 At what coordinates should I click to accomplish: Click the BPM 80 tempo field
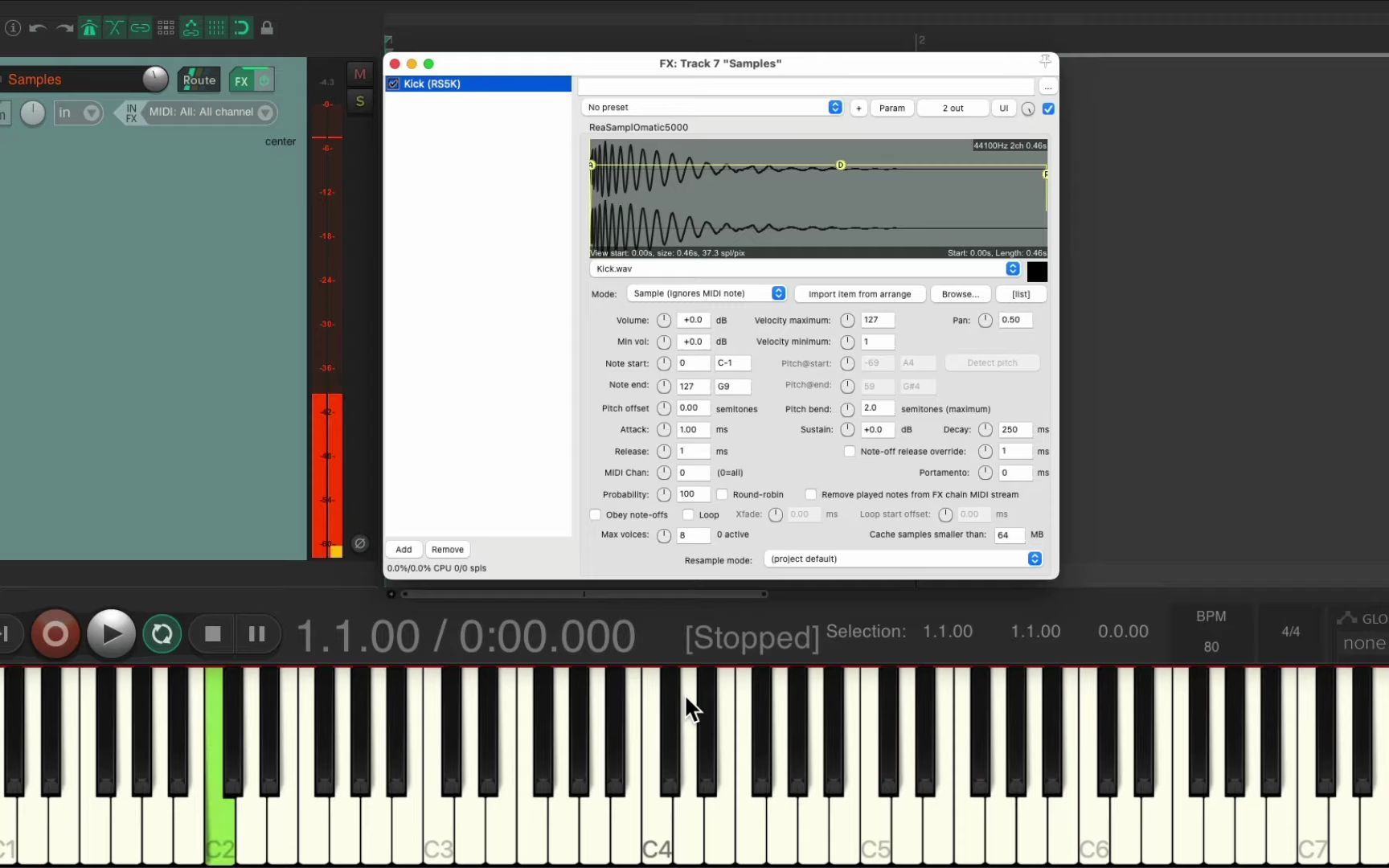pyautogui.click(x=1211, y=646)
